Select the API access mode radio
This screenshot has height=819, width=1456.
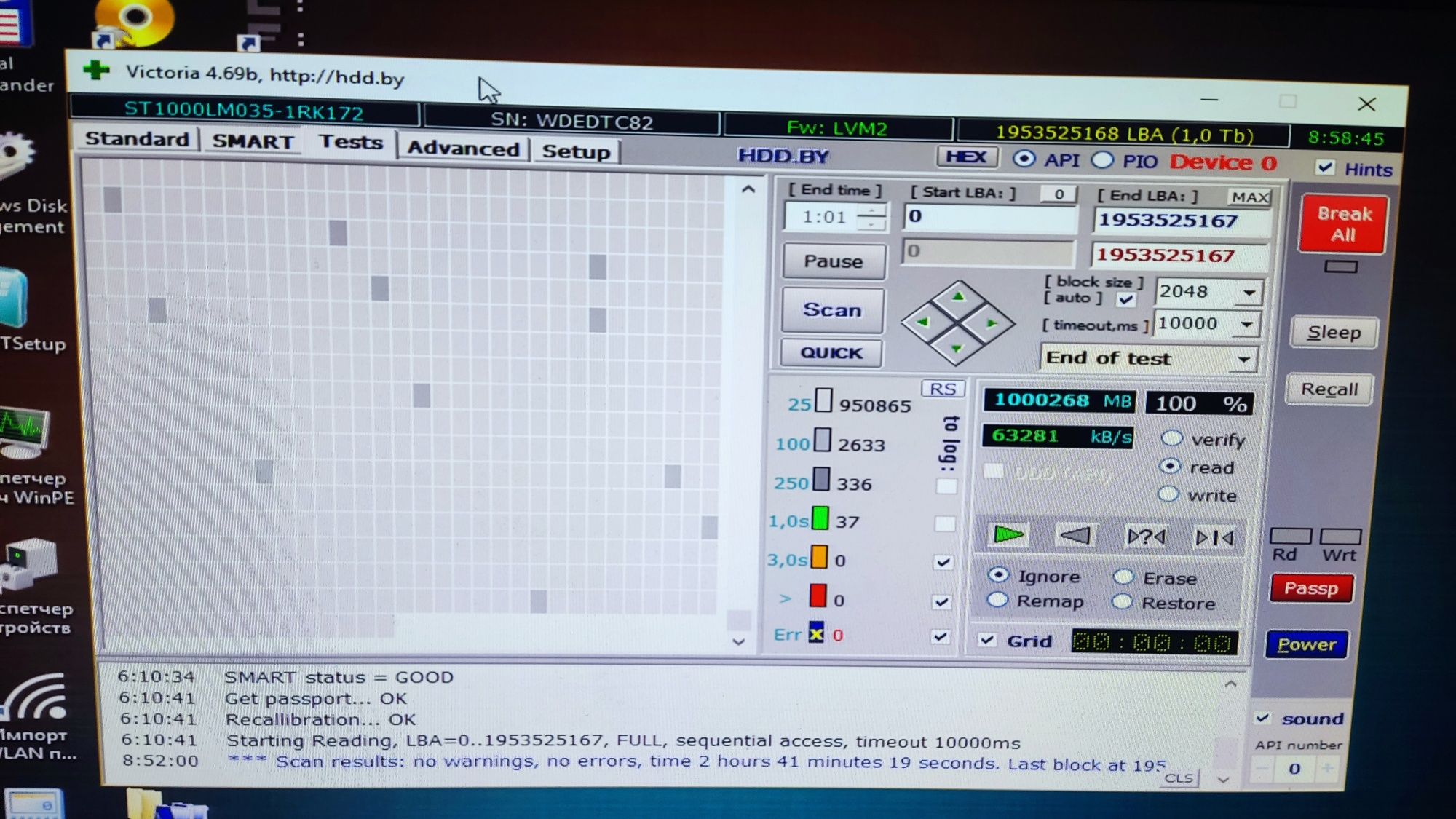coord(1024,159)
